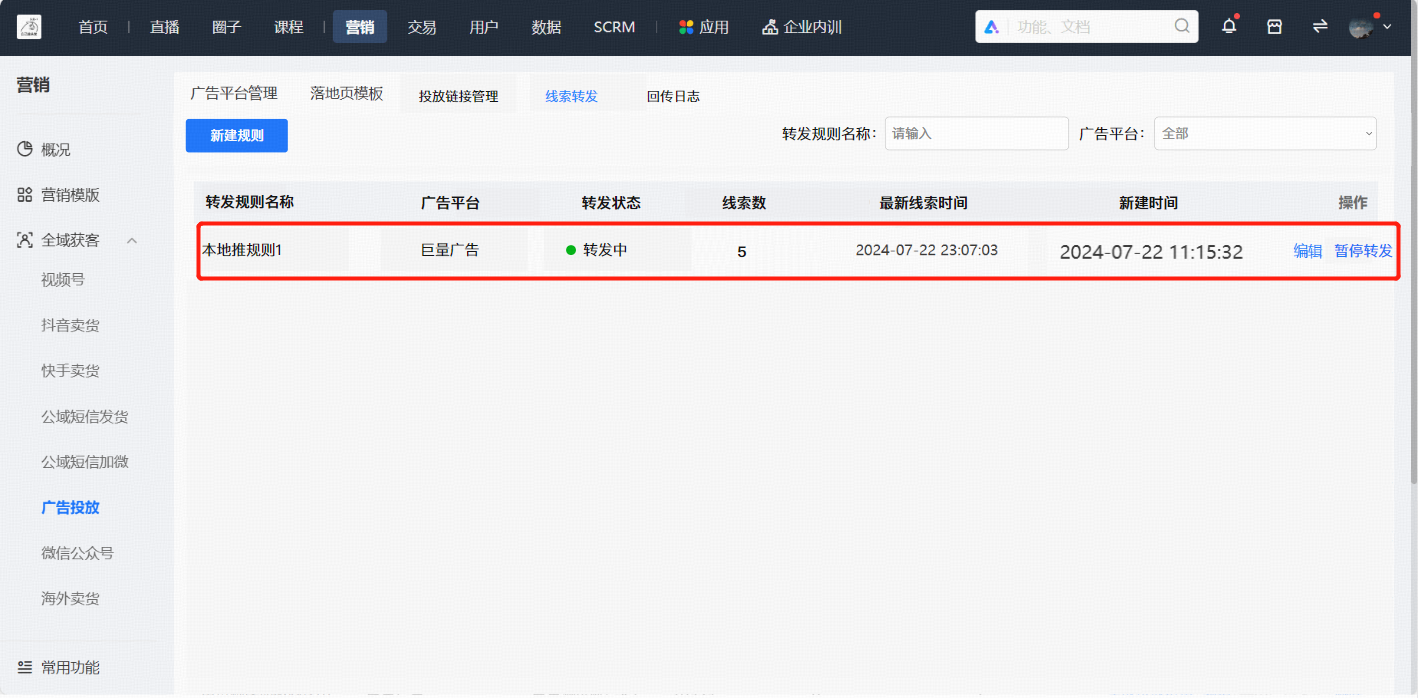The height and width of the screenshot is (698, 1418).
Task: Open 常用功能 in sidebar
Action: pyautogui.click(x=70, y=667)
